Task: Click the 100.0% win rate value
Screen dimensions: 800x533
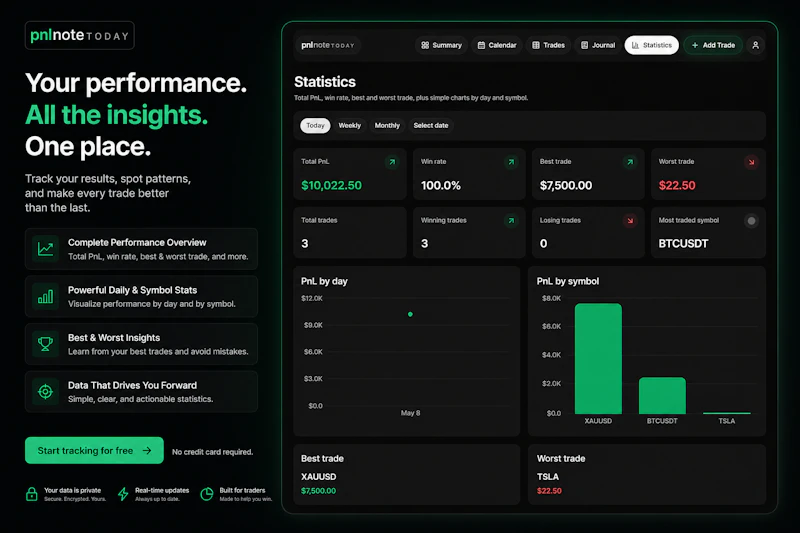Action: tap(441, 186)
